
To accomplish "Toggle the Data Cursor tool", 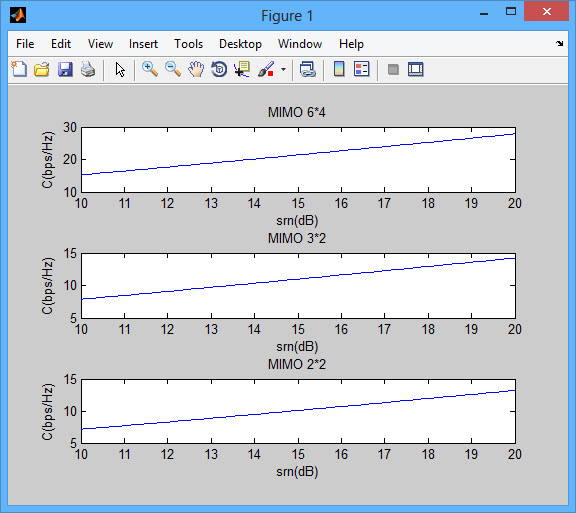I will [242, 69].
